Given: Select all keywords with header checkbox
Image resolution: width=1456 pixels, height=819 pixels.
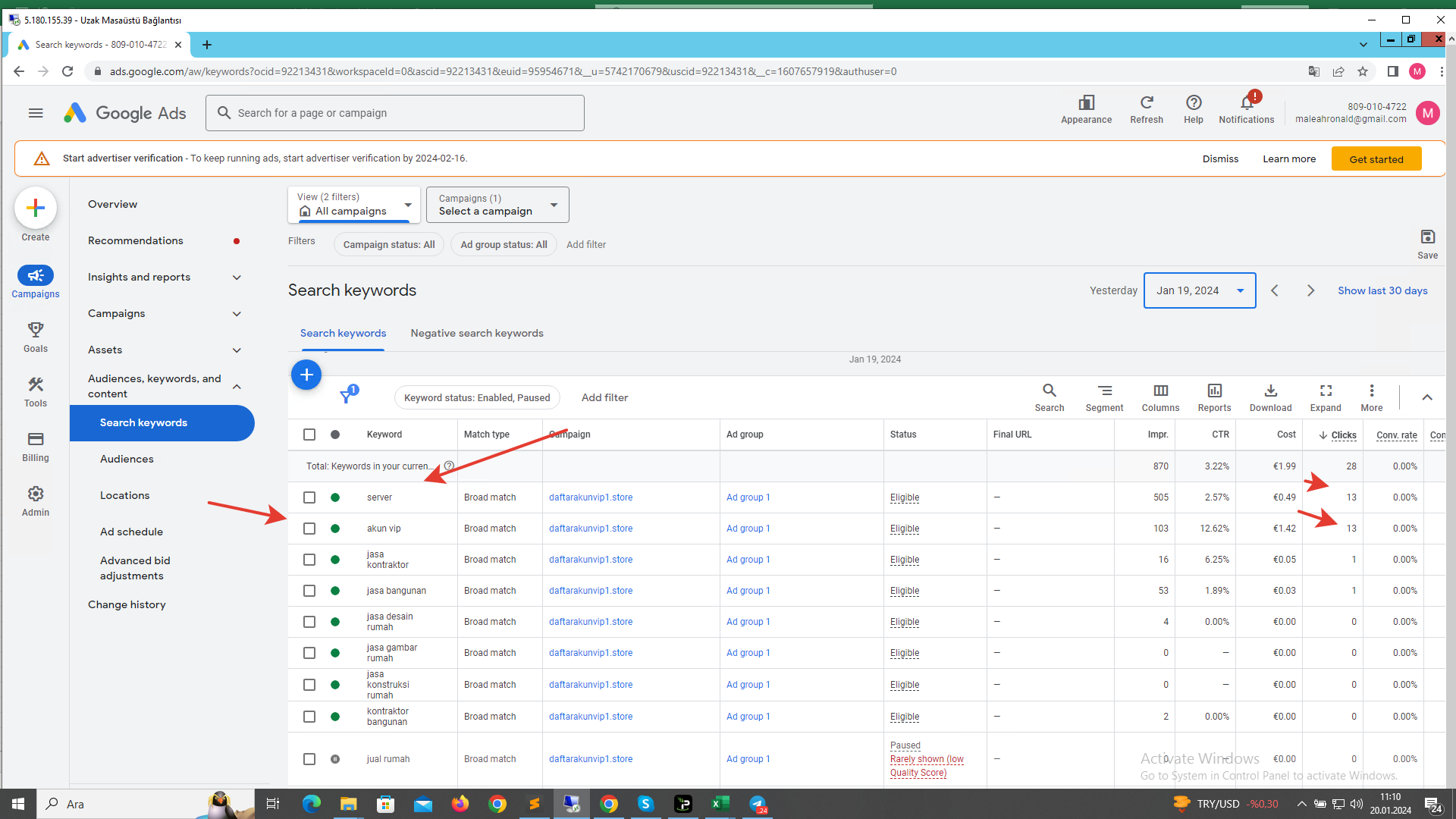Looking at the screenshot, I should (309, 435).
